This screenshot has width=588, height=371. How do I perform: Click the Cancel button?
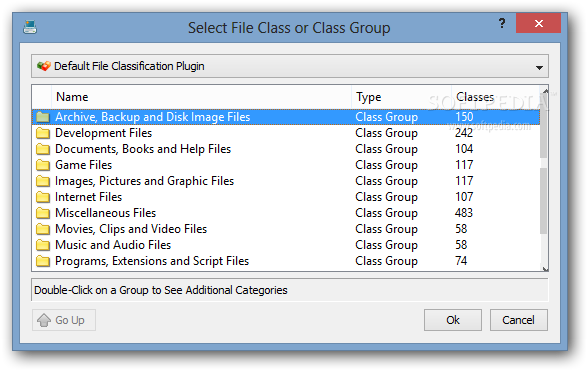(519, 320)
